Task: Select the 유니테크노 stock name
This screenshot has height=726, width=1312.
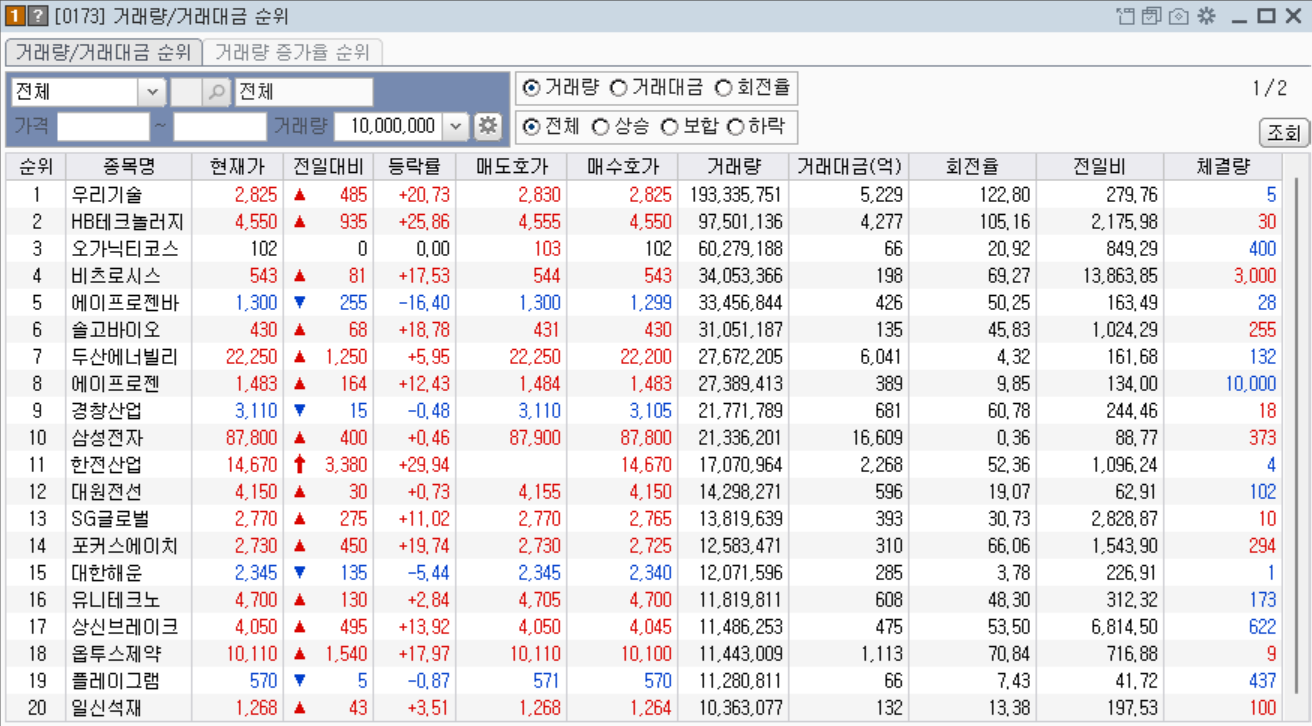Action: 116,600
